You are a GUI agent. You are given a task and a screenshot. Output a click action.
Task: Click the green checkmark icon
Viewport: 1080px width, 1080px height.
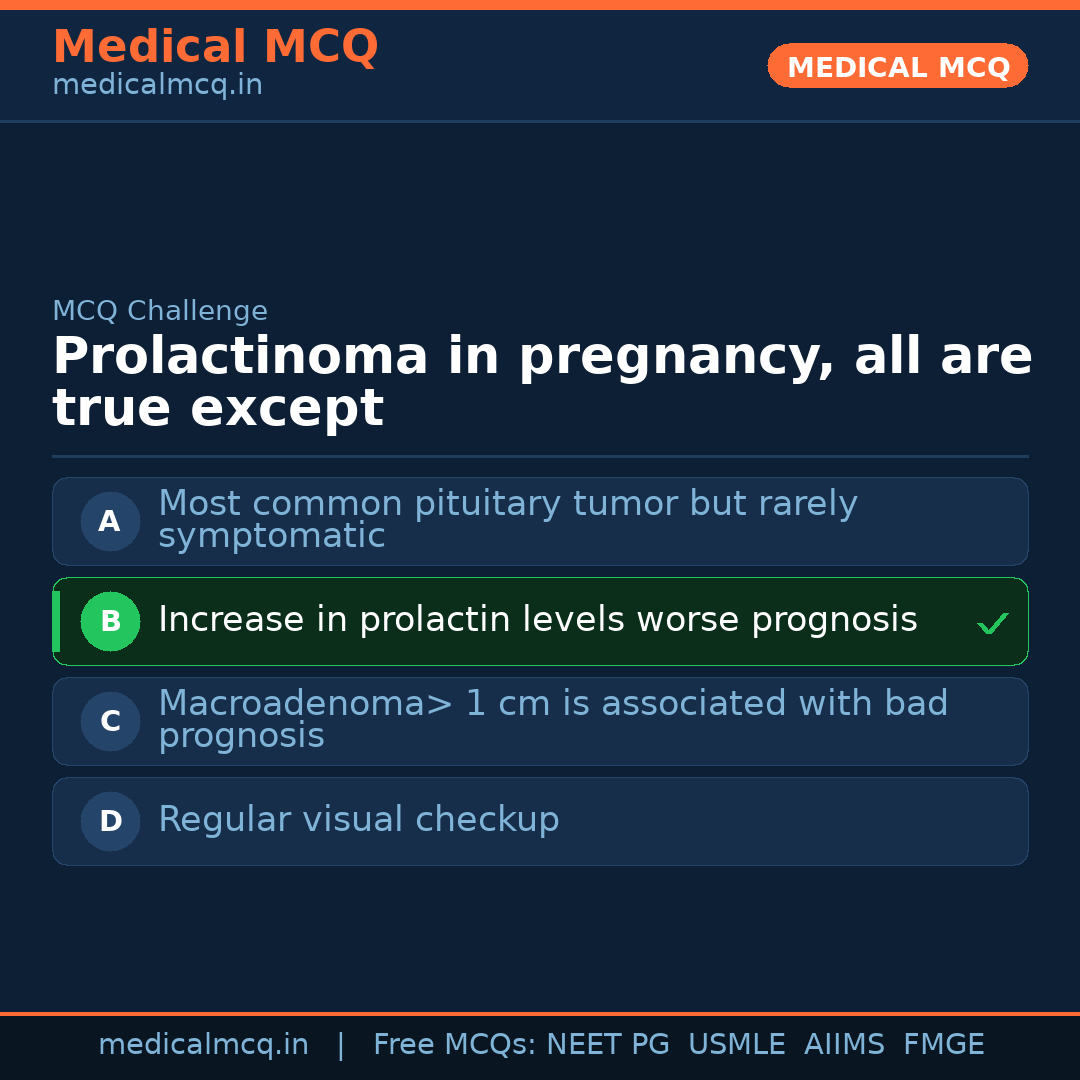992,624
